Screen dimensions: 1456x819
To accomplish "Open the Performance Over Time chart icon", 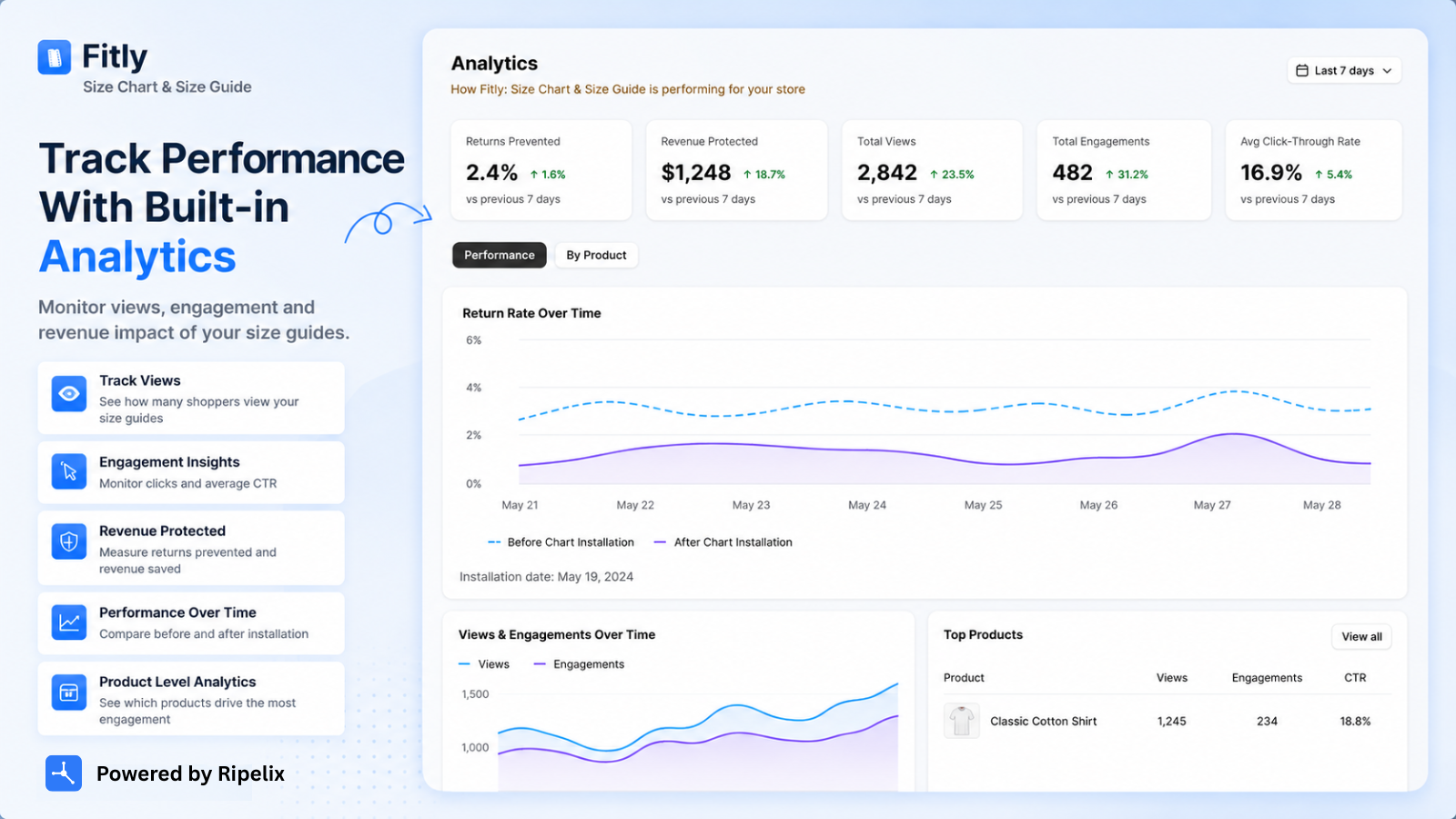I will 69,622.
